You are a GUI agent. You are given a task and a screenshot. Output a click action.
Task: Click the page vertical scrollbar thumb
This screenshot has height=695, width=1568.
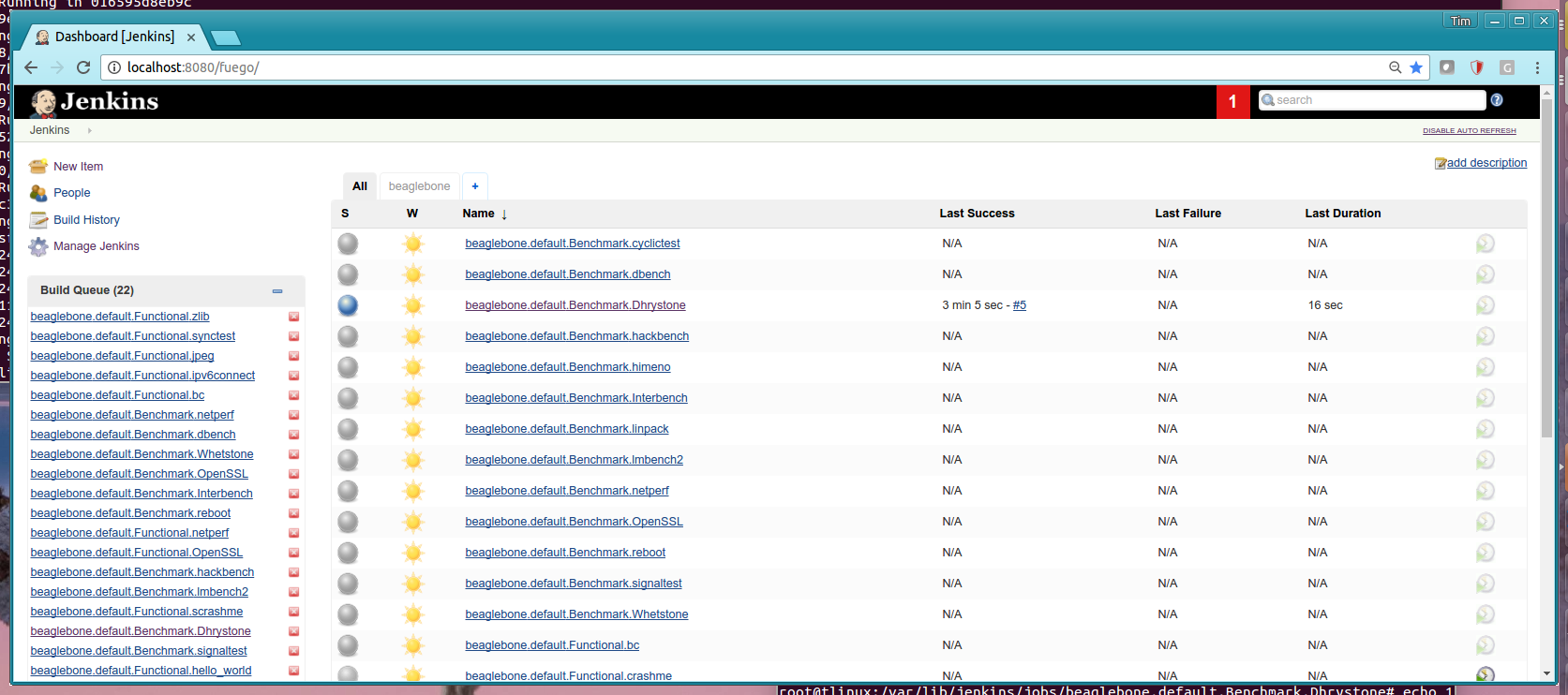tap(1546, 269)
